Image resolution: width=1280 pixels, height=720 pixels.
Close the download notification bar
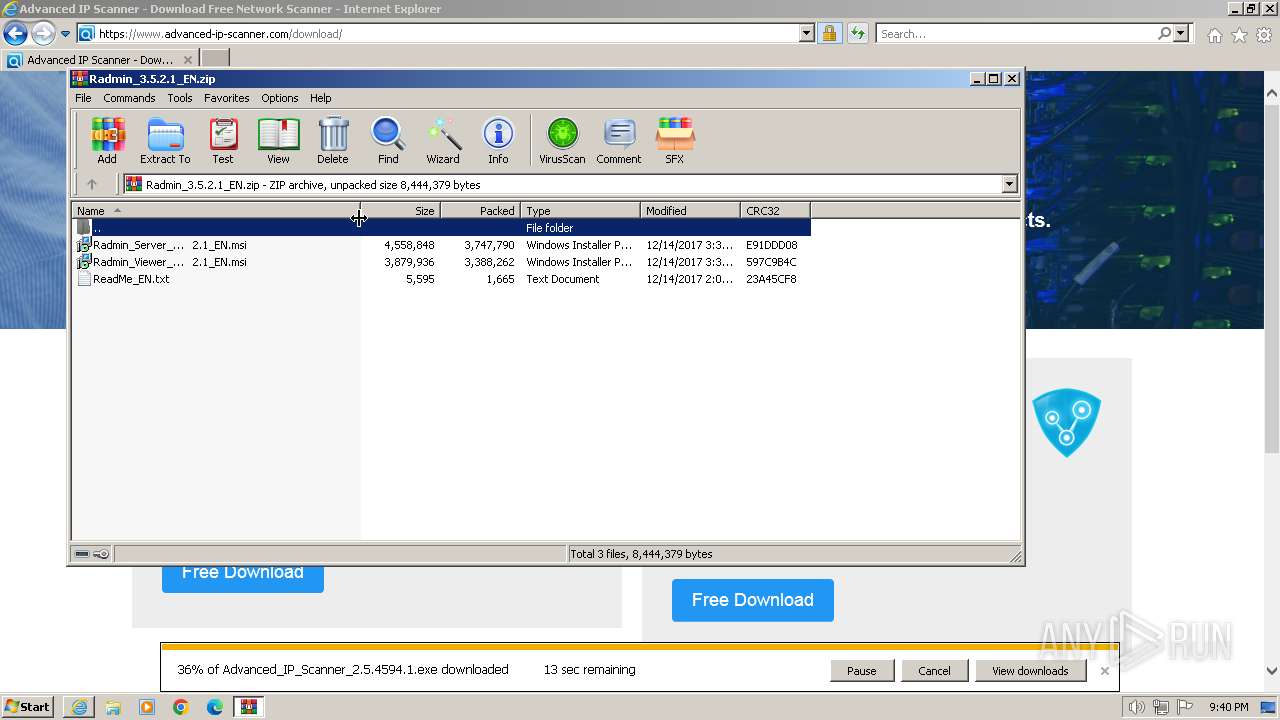pos(1105,671)
